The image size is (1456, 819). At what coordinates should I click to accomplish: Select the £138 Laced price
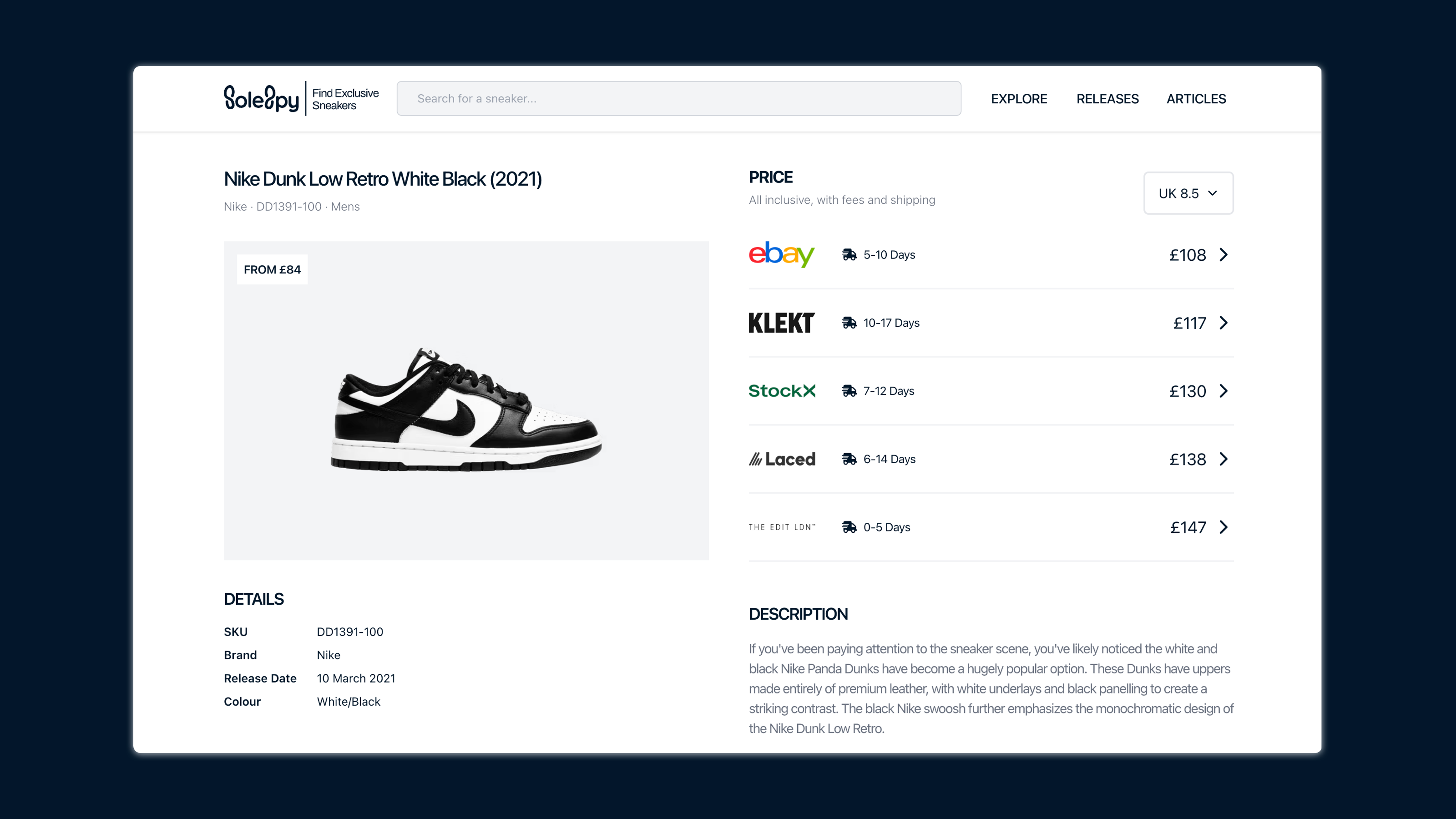click(x=1188, y=459)
